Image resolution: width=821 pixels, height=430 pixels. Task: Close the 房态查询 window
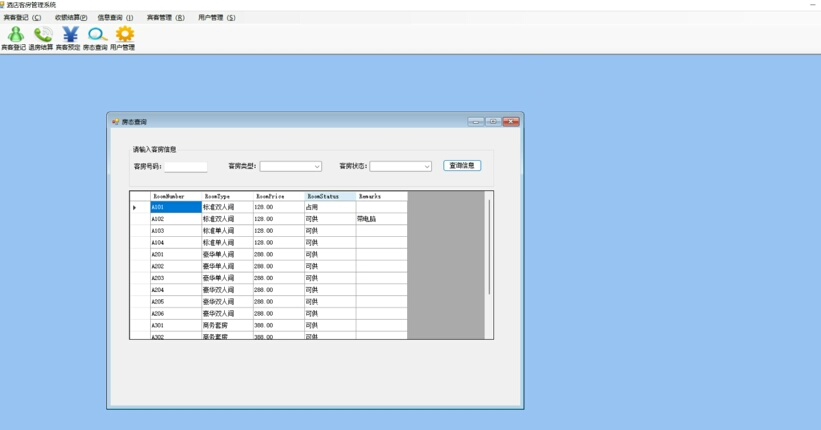(511, 122)
